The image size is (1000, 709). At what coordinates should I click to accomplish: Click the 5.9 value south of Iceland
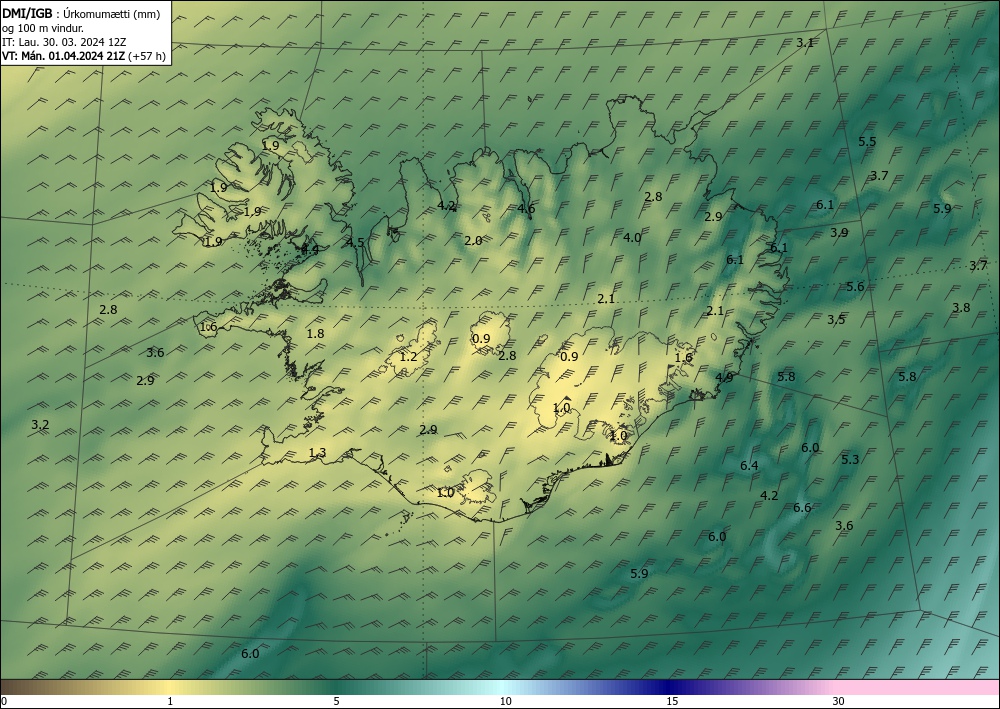(x=639, y=573)
